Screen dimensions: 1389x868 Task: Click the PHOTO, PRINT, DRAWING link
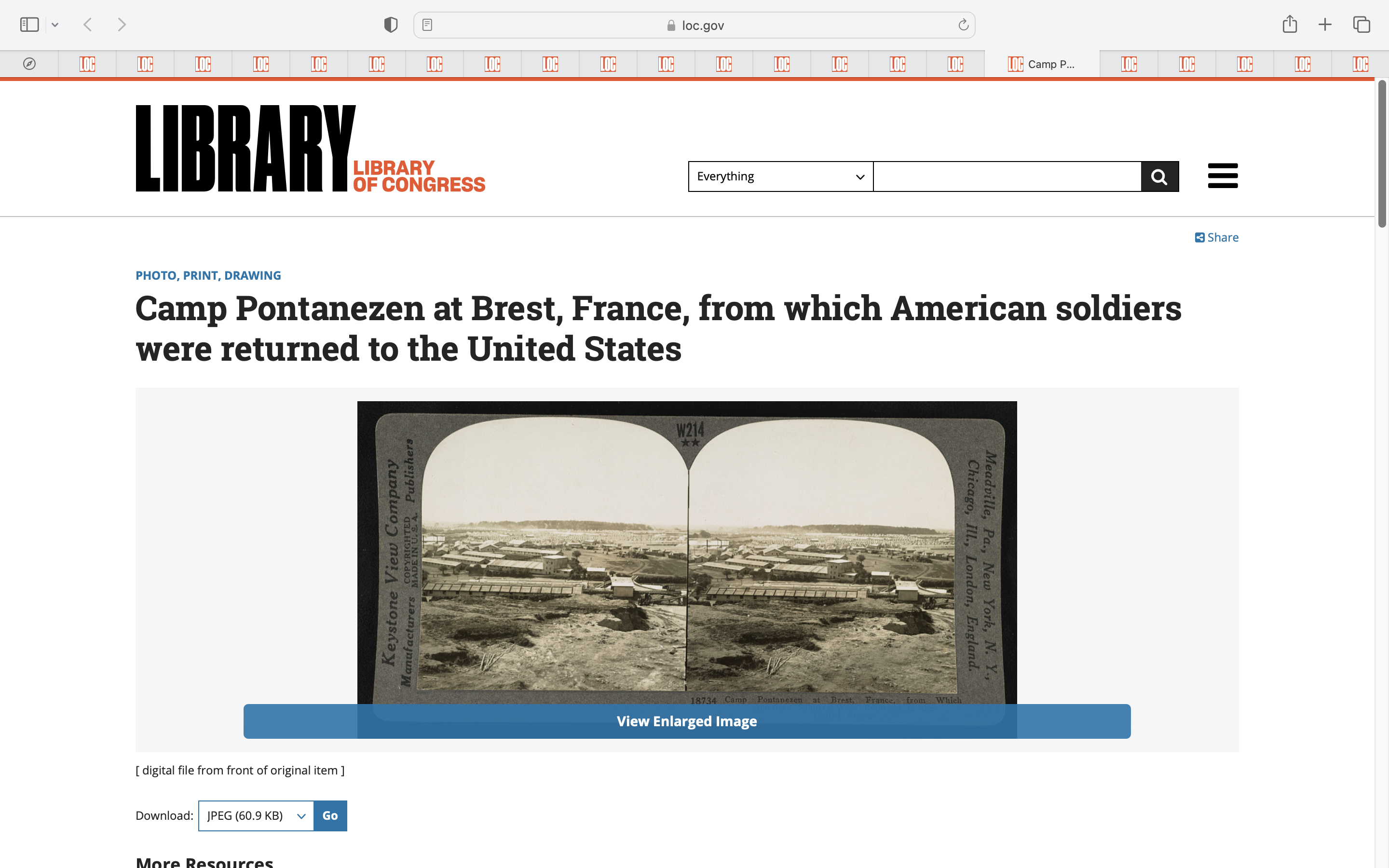[x=208, y=275]
